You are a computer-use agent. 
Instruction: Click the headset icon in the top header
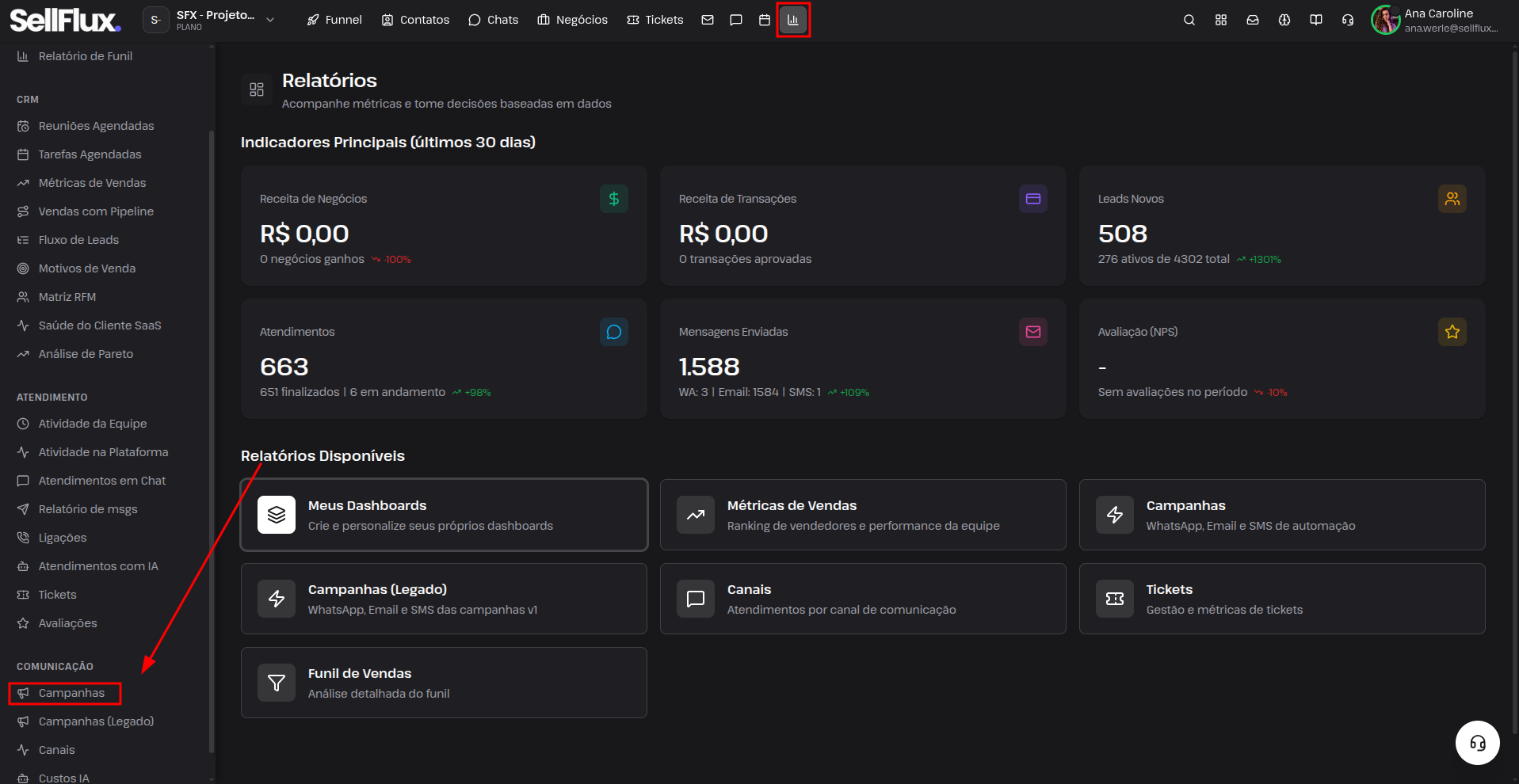(1348, 20)
